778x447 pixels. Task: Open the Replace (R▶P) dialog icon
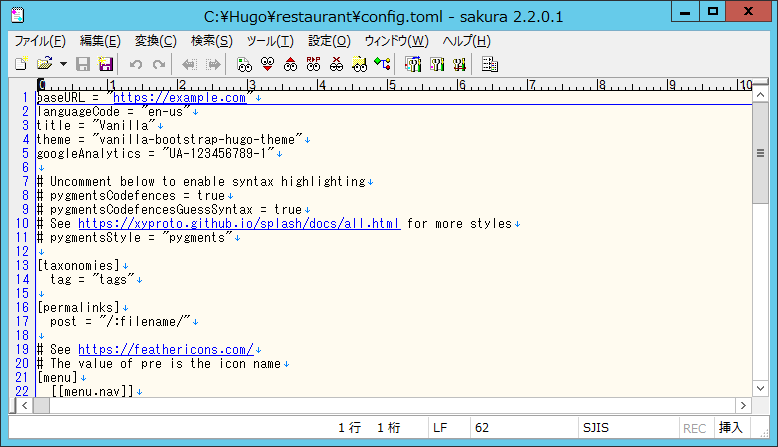pos(314,64)
